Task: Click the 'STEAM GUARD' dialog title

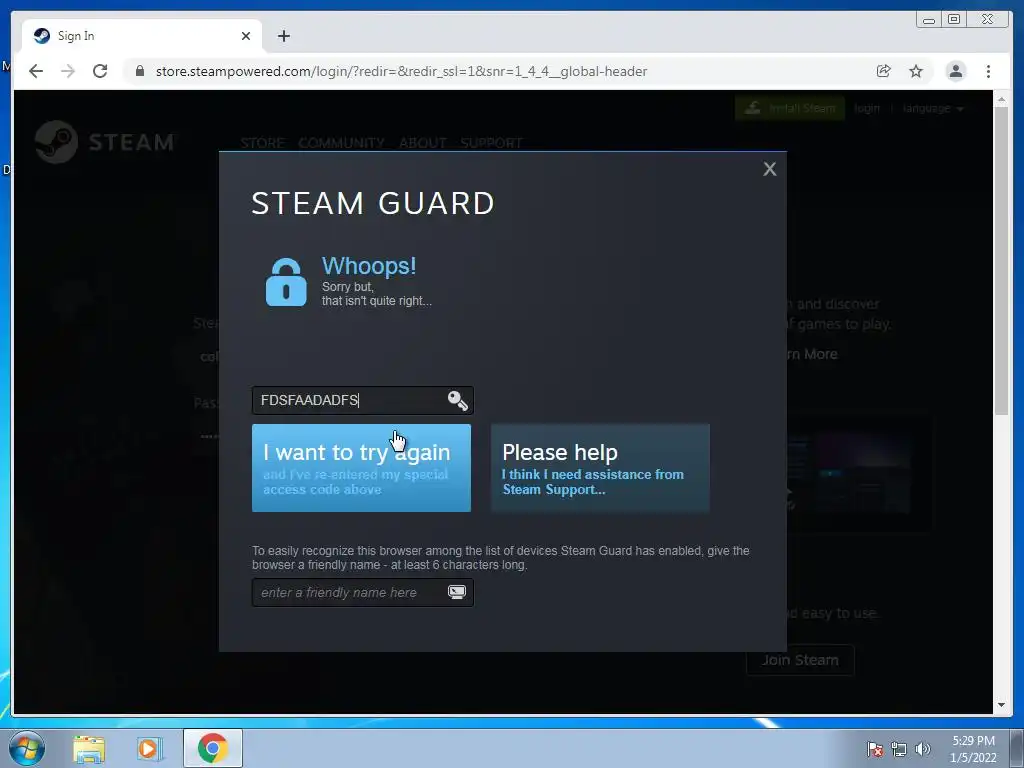Action: pyautogui.click(x=373, y=203)
